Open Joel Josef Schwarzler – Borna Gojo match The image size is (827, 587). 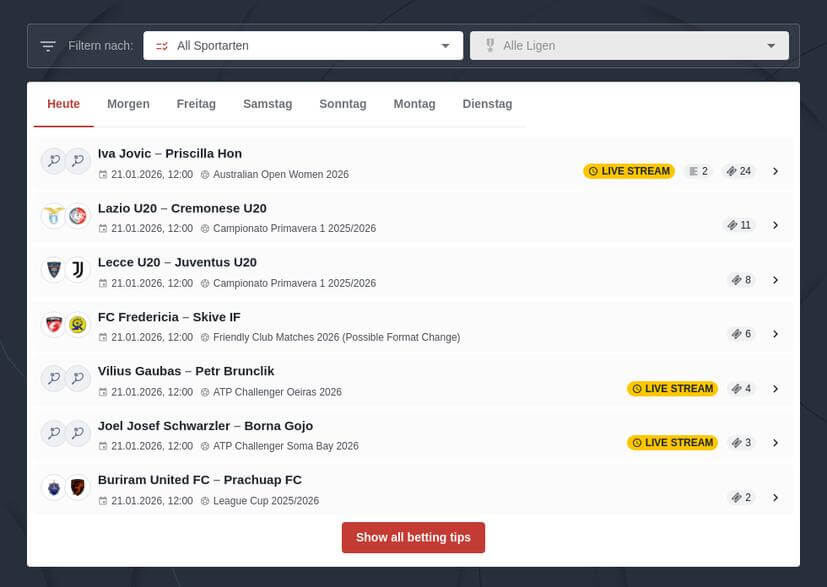[205, 426]
